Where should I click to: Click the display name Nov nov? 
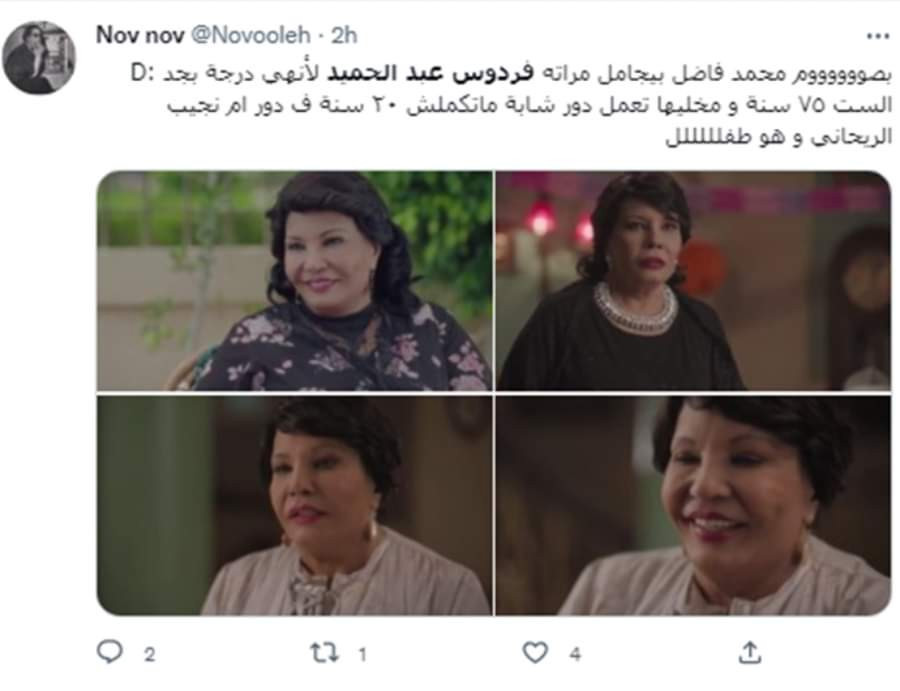point(139,36)
